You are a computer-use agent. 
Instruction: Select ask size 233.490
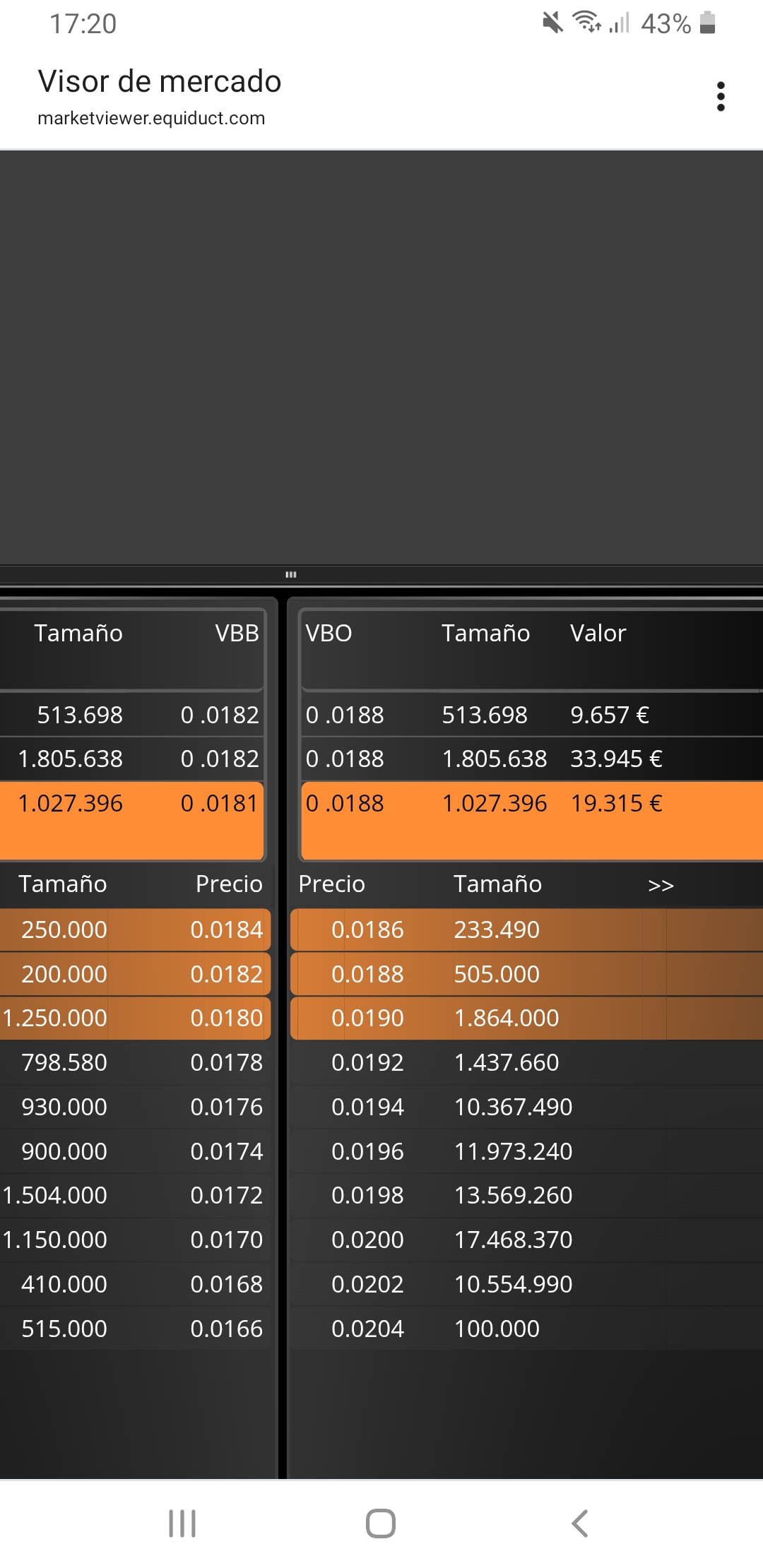click(x=497, y=929)
